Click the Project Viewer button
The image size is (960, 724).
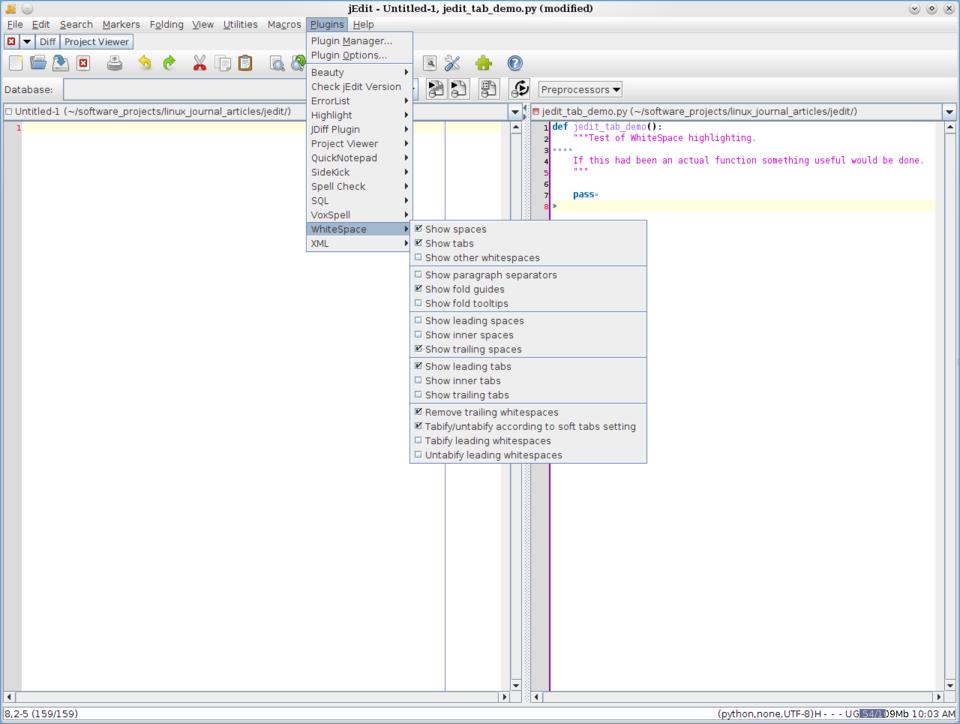coord(97,42)
